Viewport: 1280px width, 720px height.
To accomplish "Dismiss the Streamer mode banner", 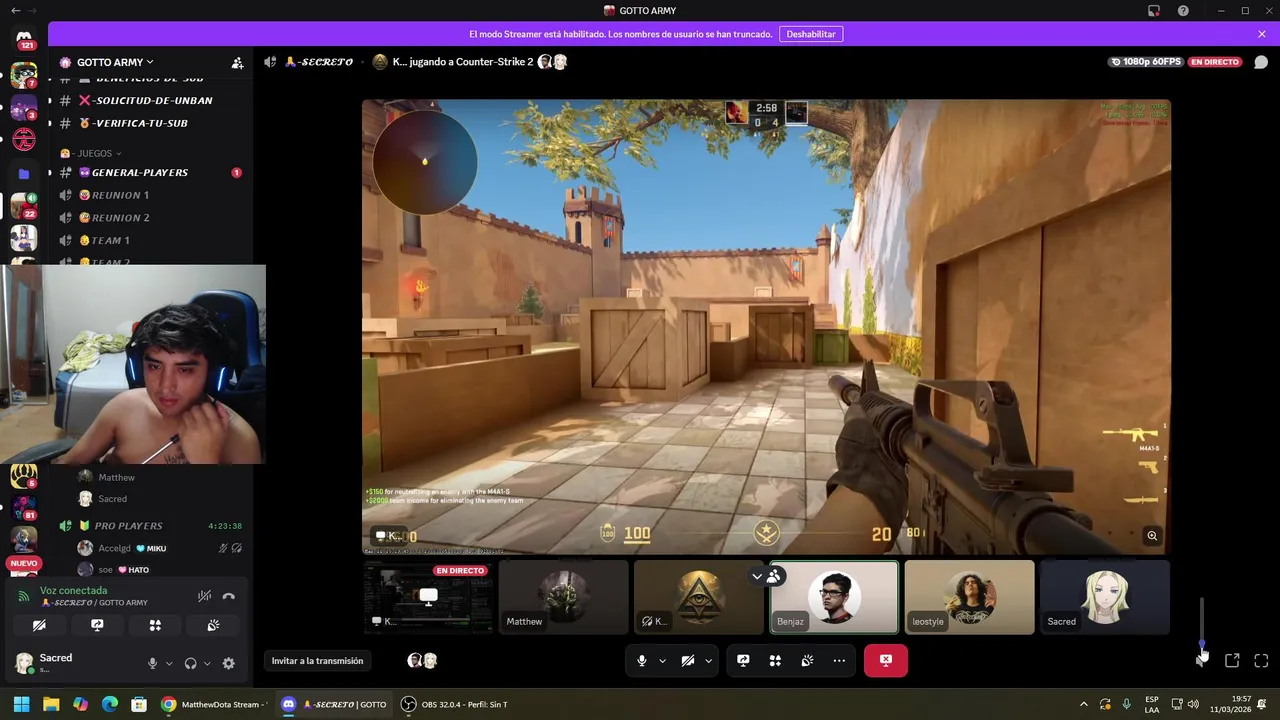I will tap(1262, 34).
